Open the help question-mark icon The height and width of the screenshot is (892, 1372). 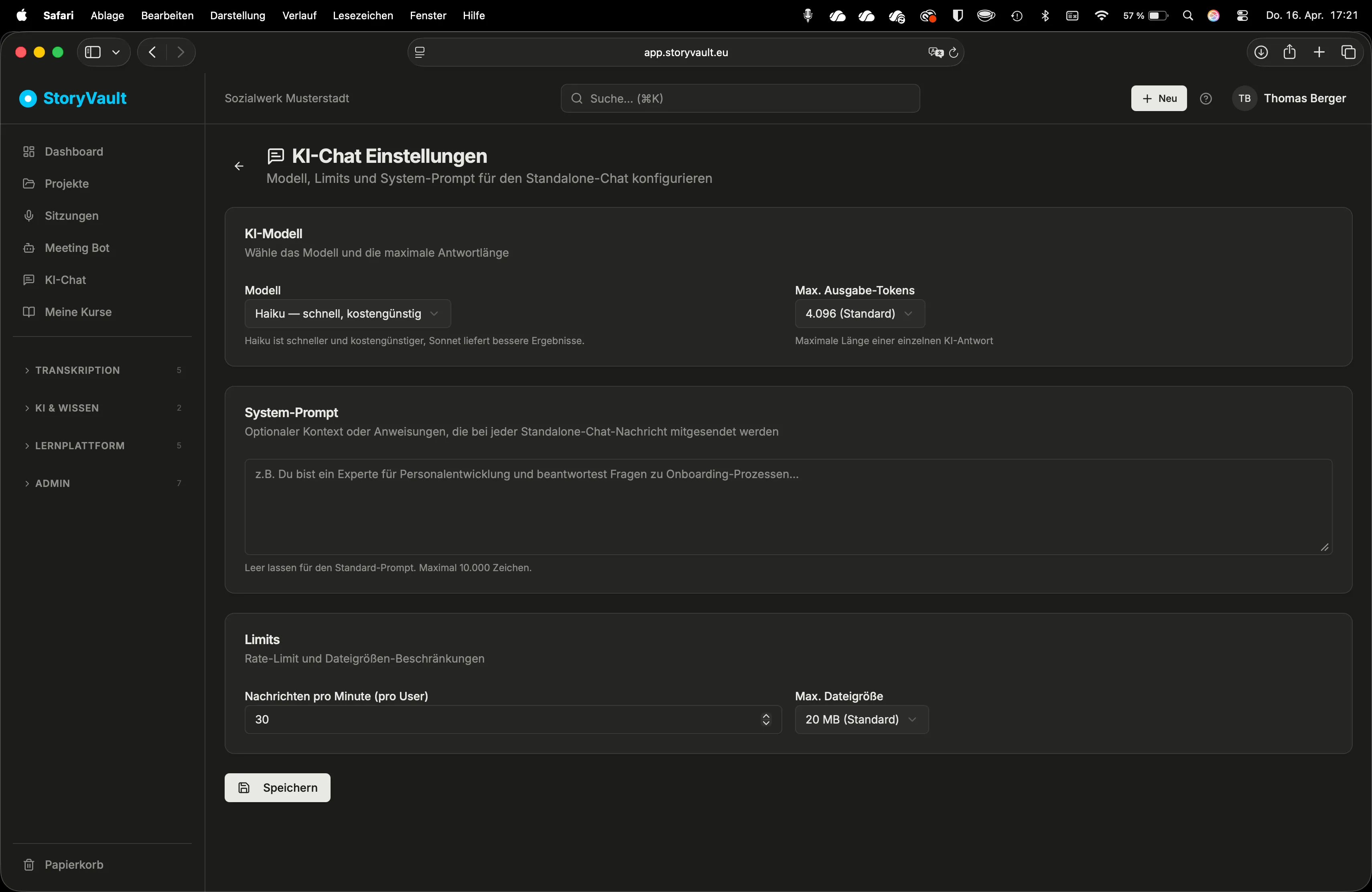click(1206, 99)
